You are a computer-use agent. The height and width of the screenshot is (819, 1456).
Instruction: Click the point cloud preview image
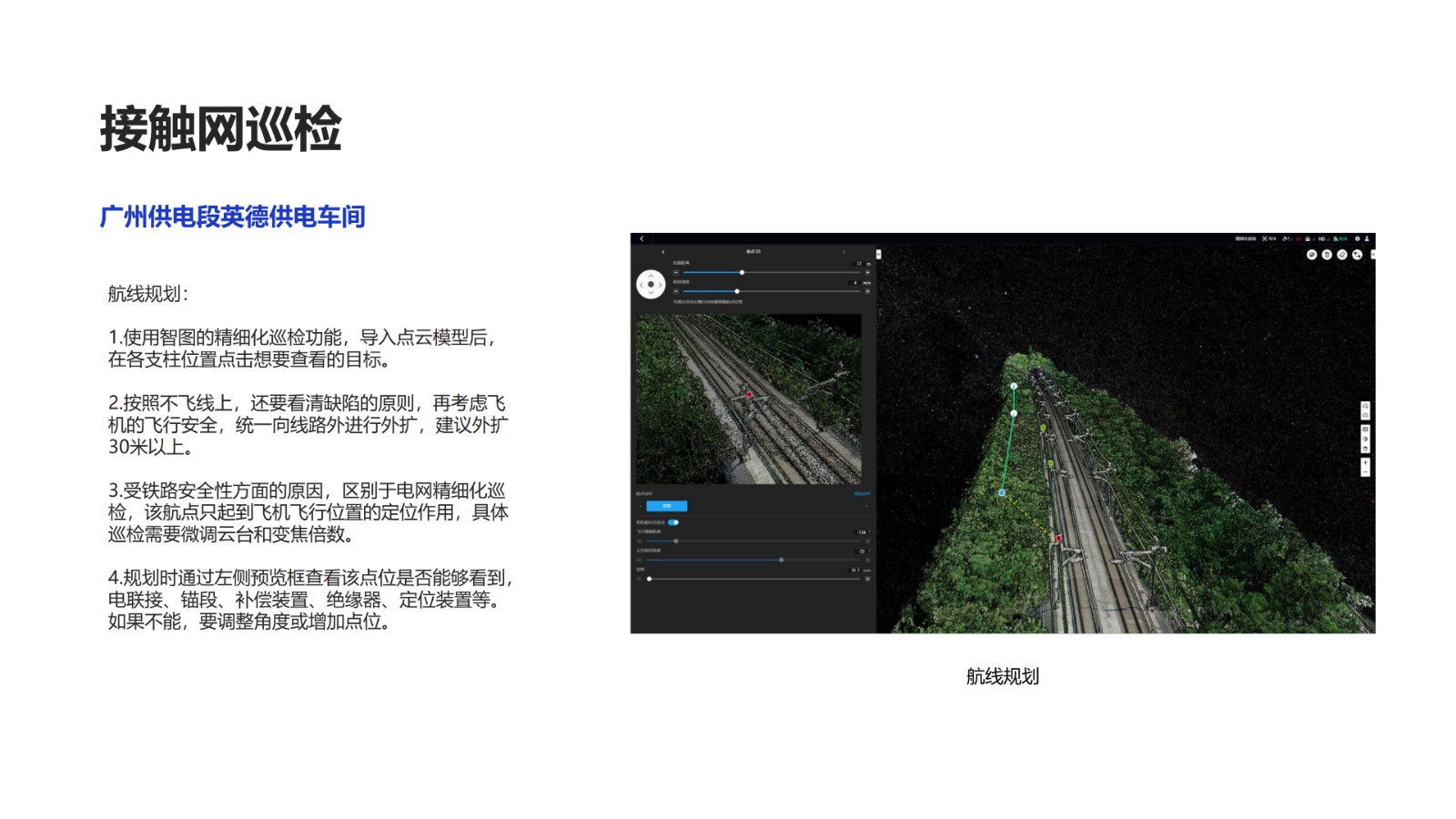click(748, 399)
